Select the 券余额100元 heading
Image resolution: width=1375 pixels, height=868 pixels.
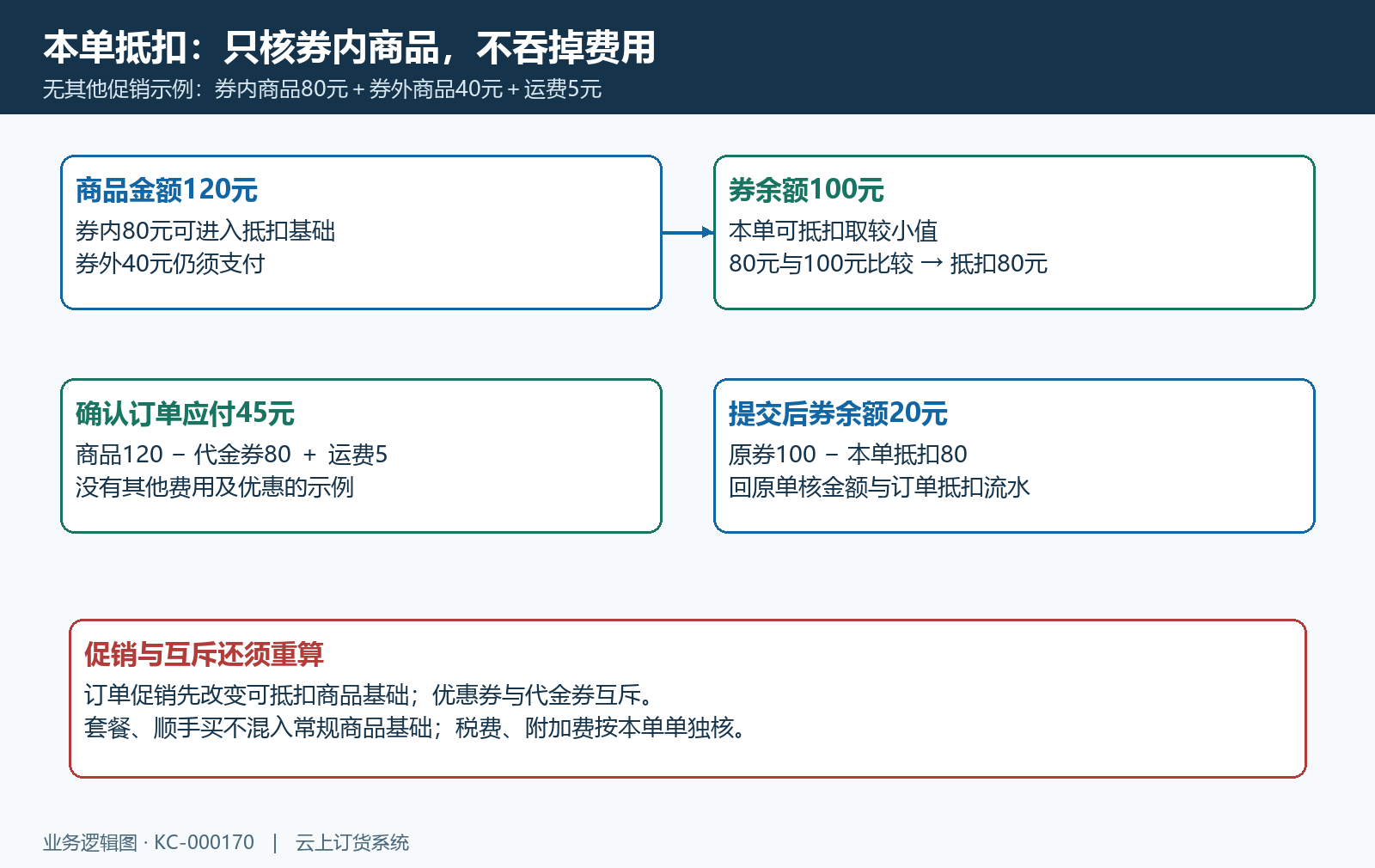click(x=806, y=190)
